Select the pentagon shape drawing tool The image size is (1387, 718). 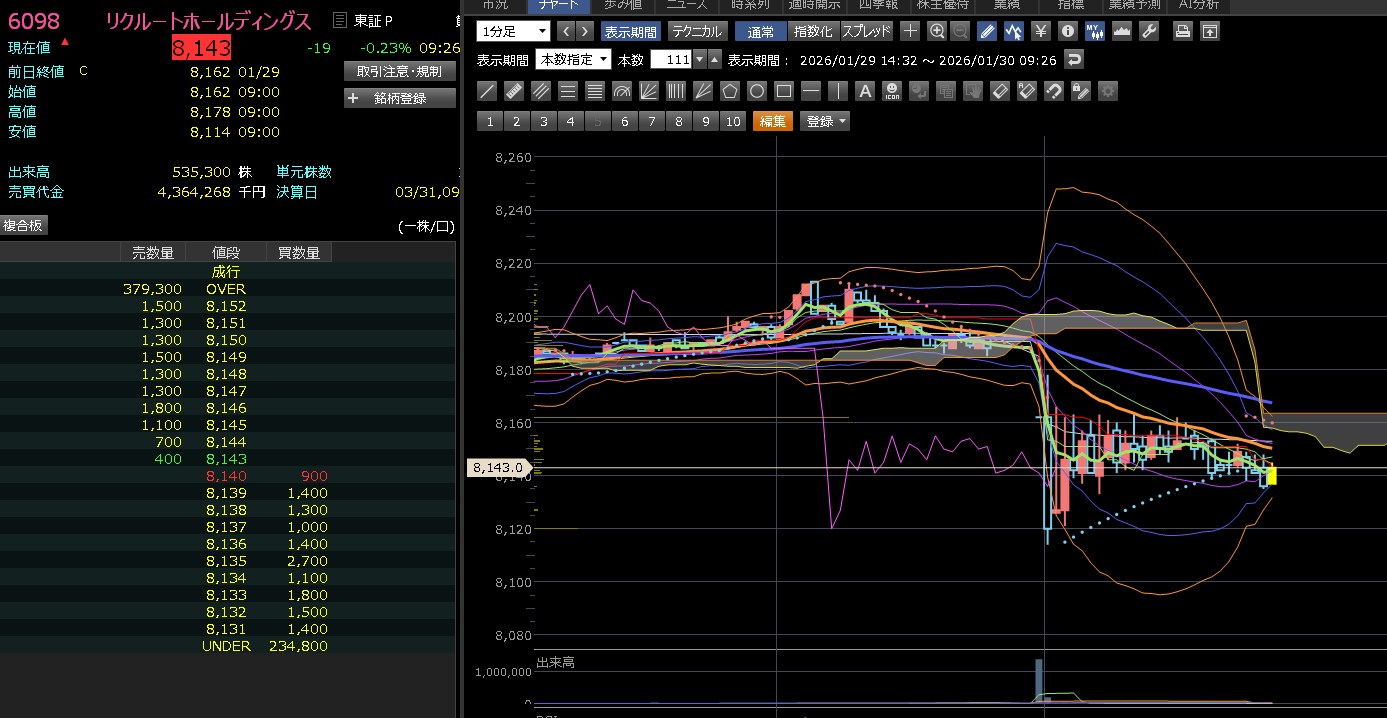[730, 91]
